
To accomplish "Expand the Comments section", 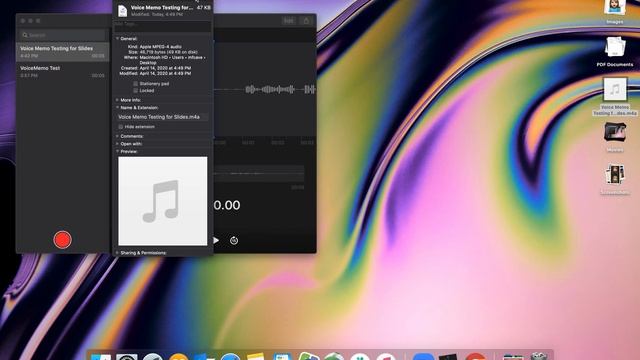I will [x=118, y=136].
